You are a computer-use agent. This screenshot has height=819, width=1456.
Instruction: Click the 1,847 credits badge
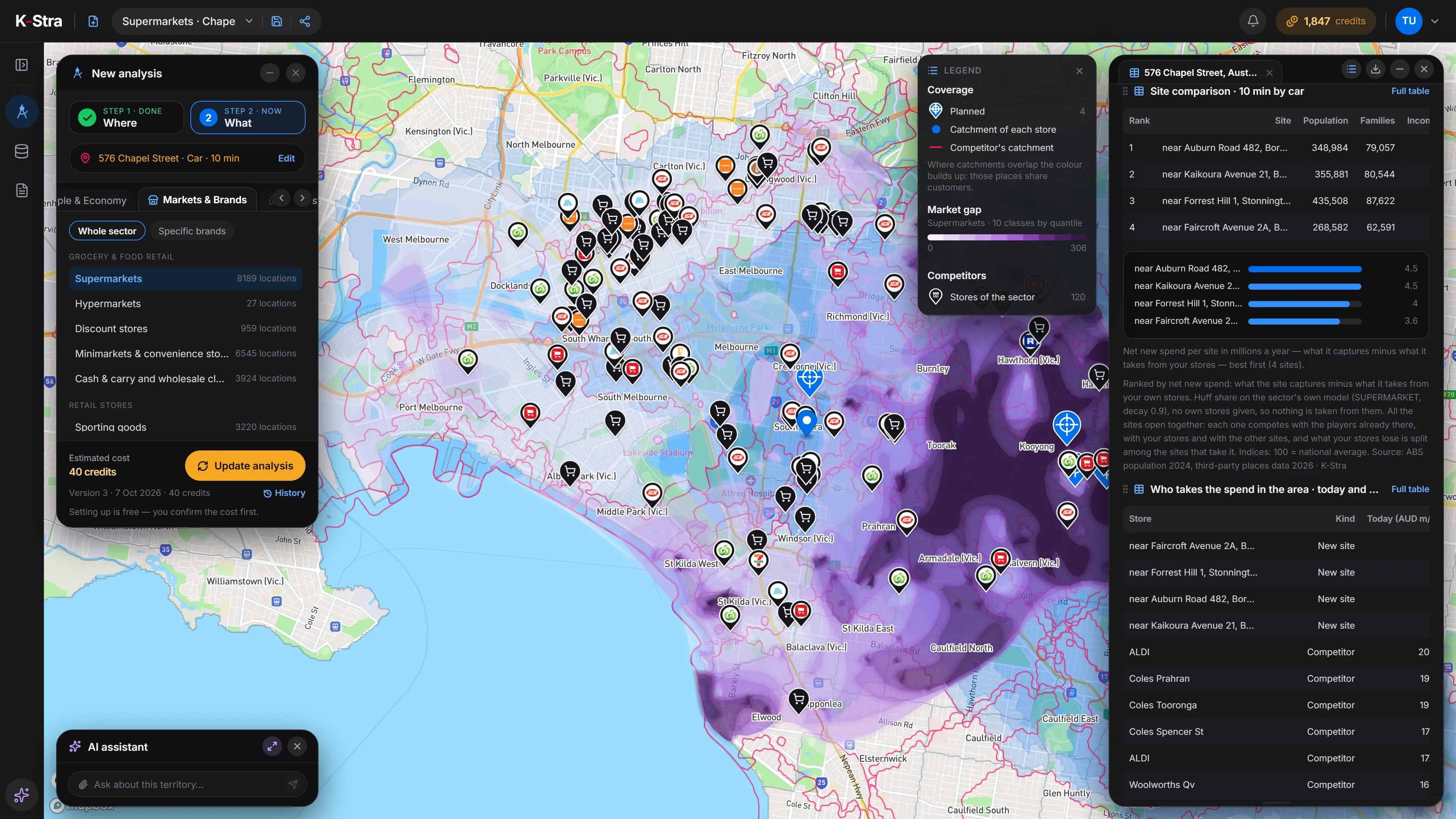[1326, 22]
